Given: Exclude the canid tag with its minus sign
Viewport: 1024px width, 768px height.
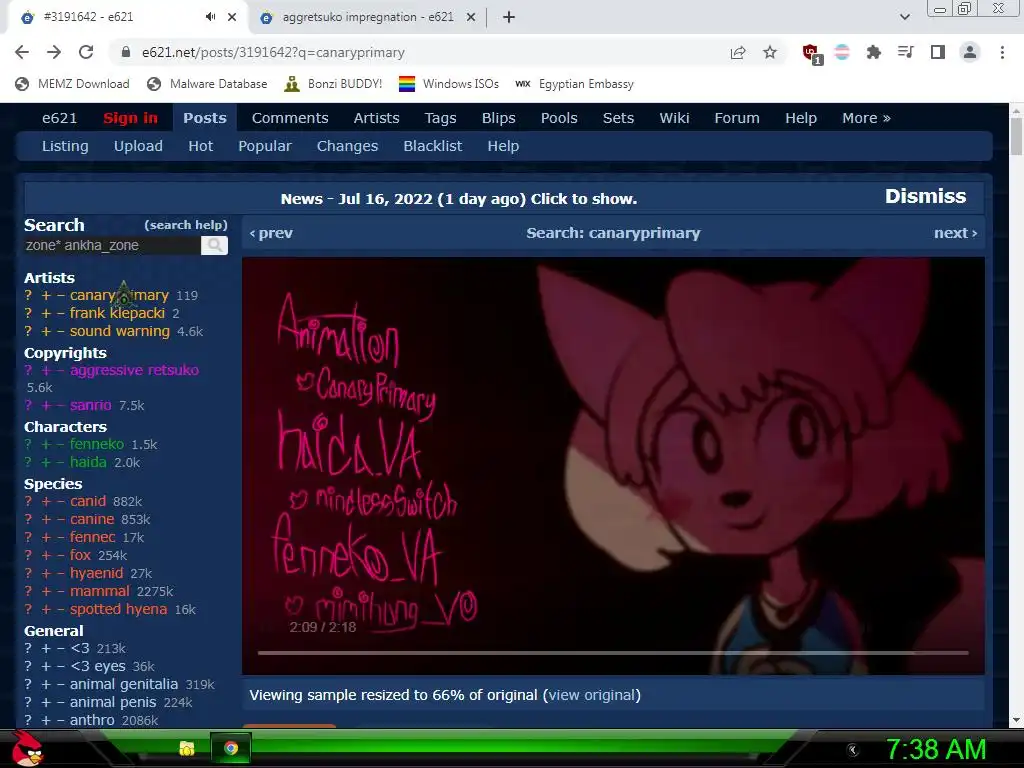Looking at the screenshot, I should 61,502.
